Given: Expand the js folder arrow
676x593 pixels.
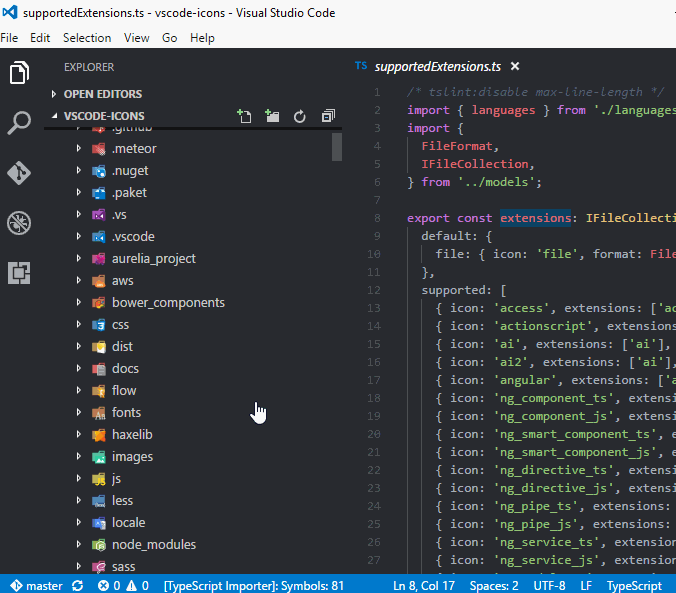Looking at the screenshot, I should pos(78,478).
